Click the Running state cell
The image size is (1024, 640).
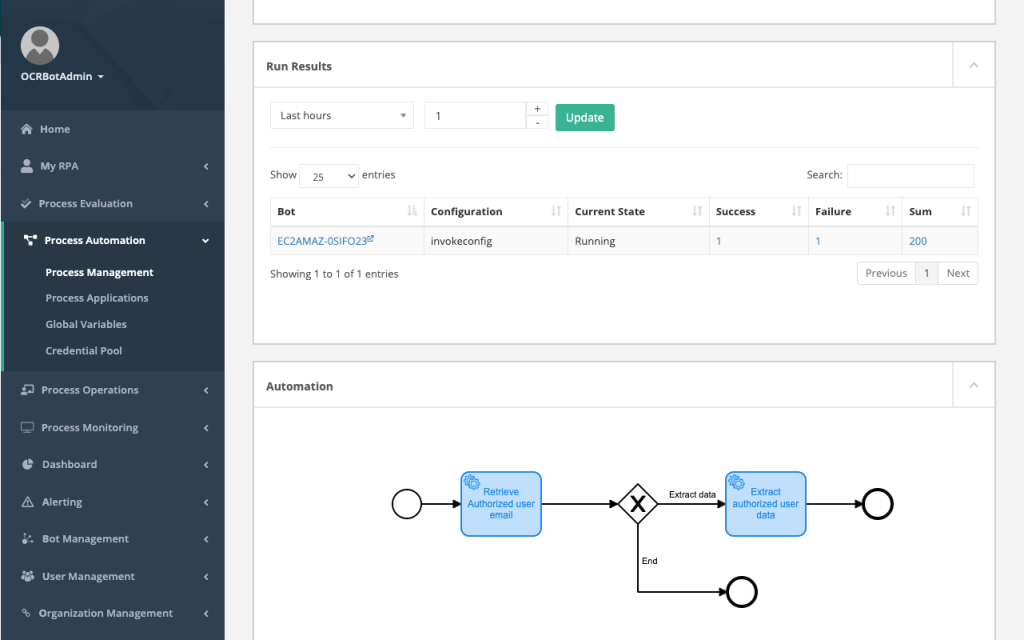[638, 241]
